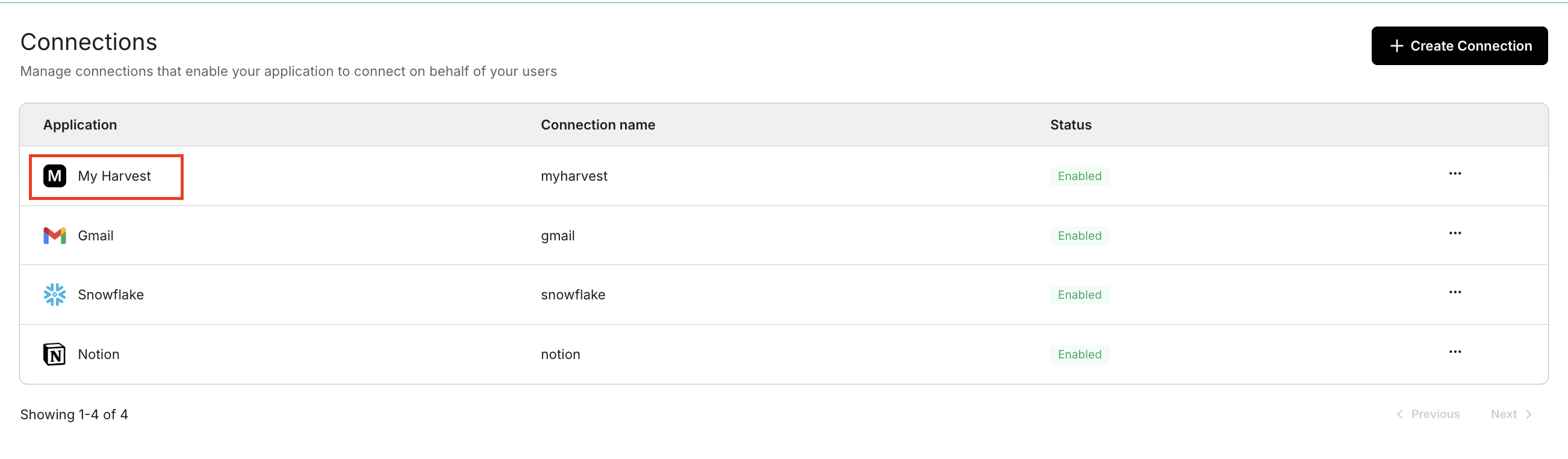This screenshot has height=459, width=1568.
Task: Toggle the Enabled status badge for myharvest
Action: click(x=1079, y=176)
